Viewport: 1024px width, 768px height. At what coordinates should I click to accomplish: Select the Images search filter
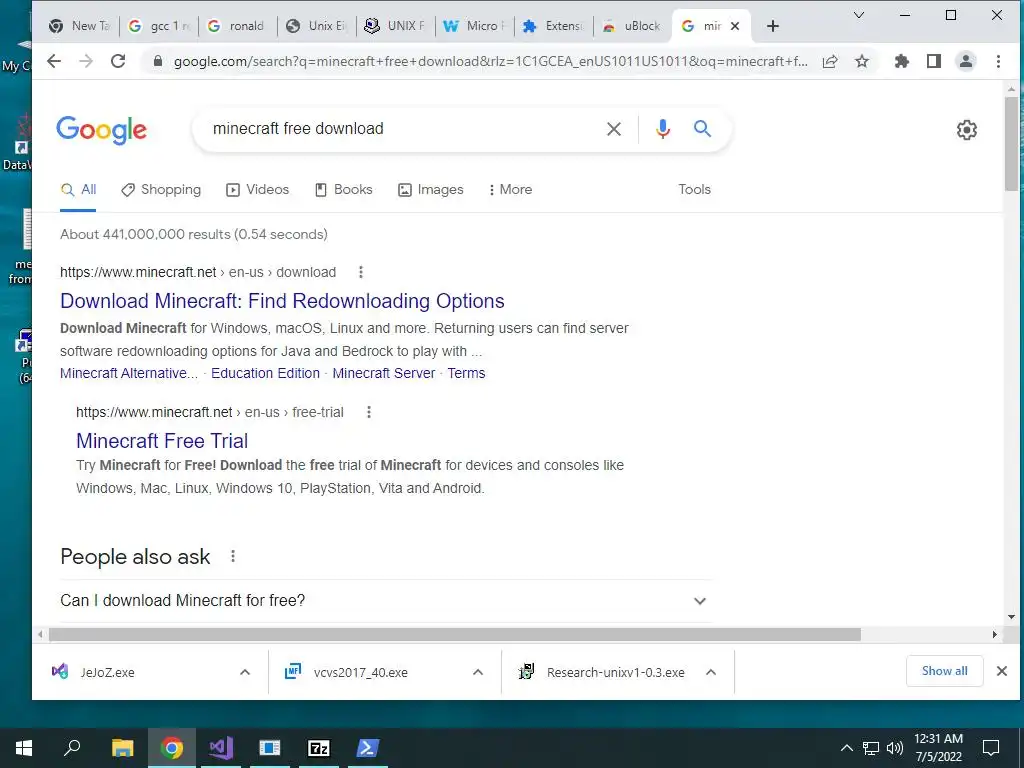[430, 189]
